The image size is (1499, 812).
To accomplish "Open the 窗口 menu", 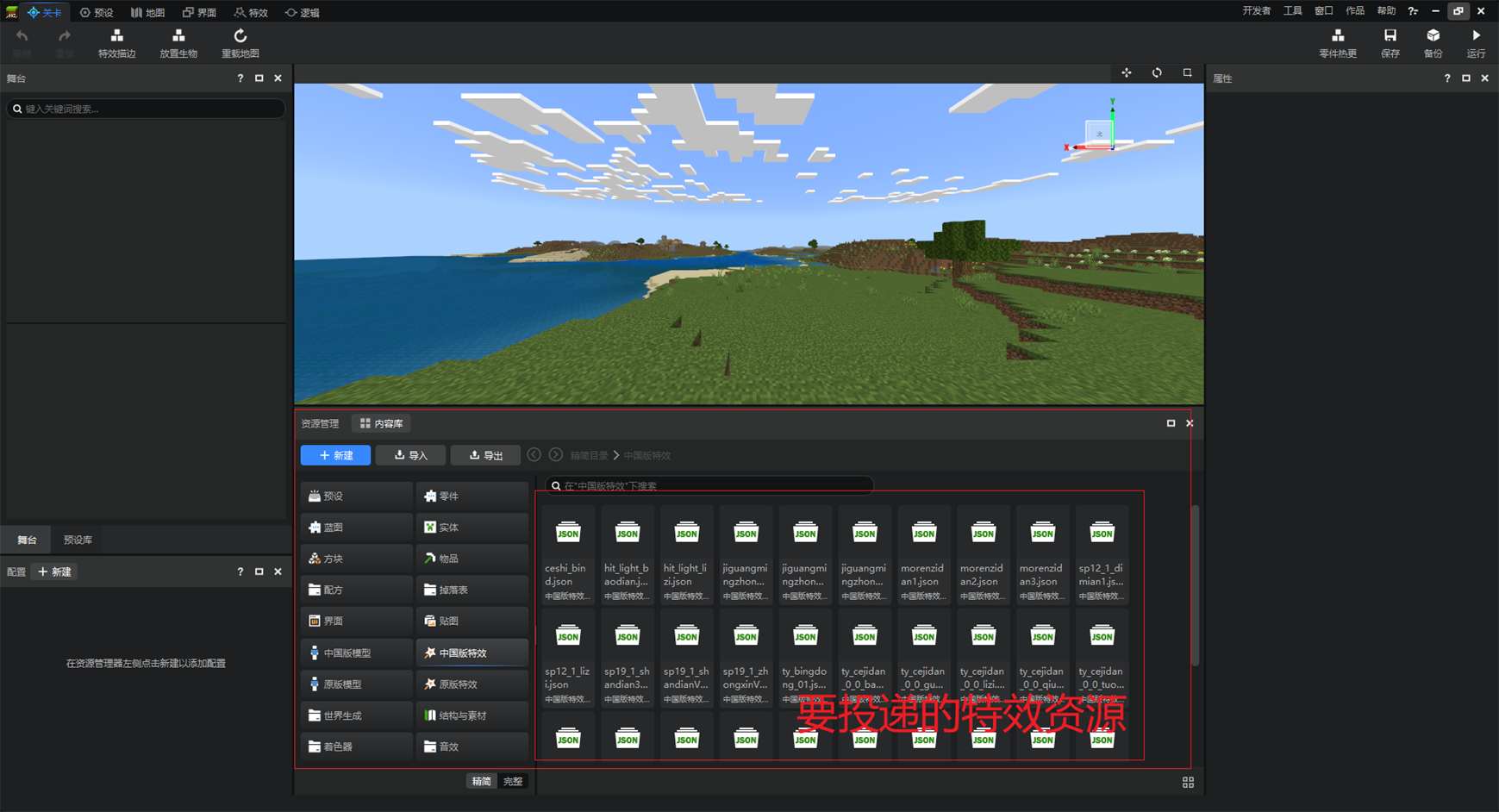I will click(1323, 11).
